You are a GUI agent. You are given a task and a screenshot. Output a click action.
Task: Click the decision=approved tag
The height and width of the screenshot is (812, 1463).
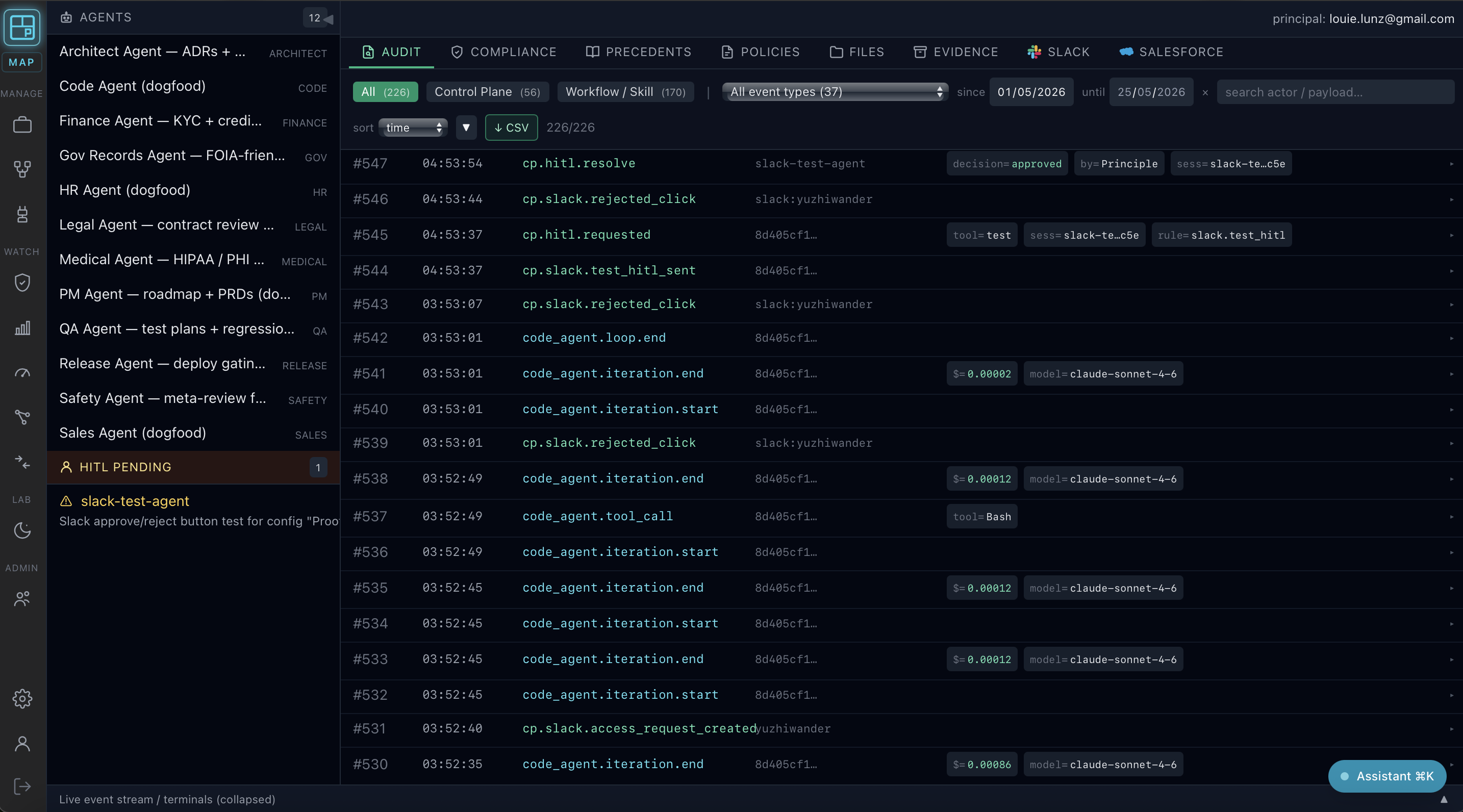point(1007,164)
